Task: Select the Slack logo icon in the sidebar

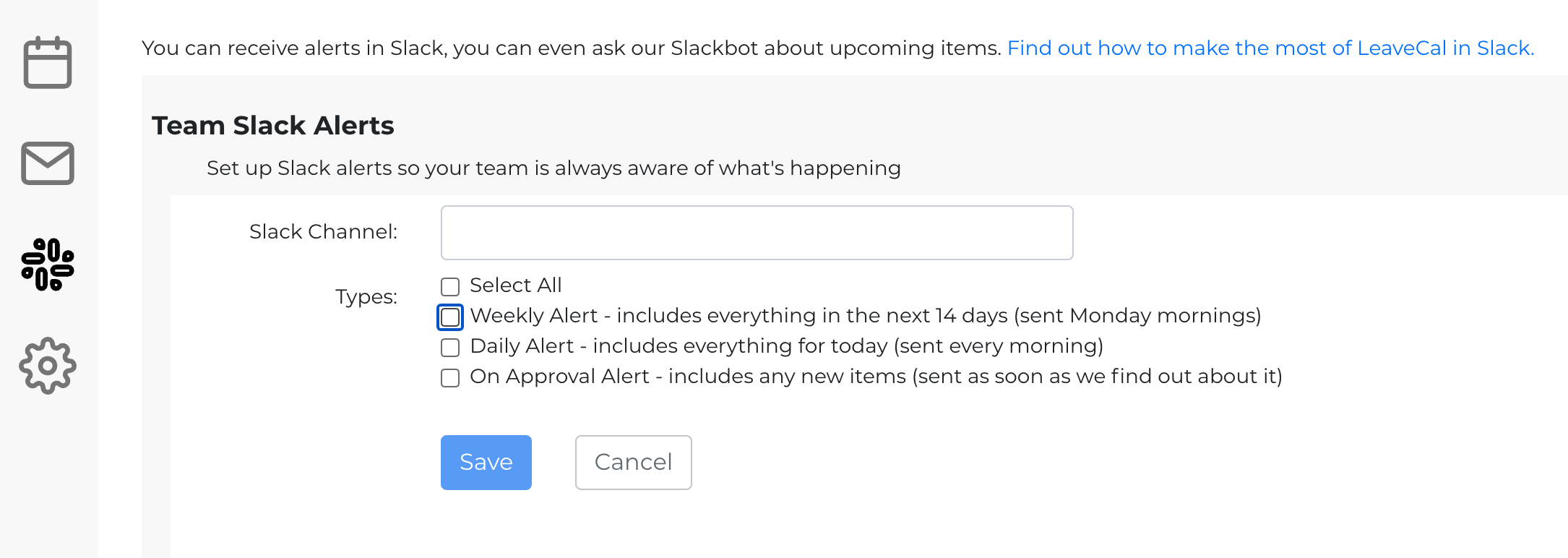Action: pyautogui.click(x=48, y=265)
